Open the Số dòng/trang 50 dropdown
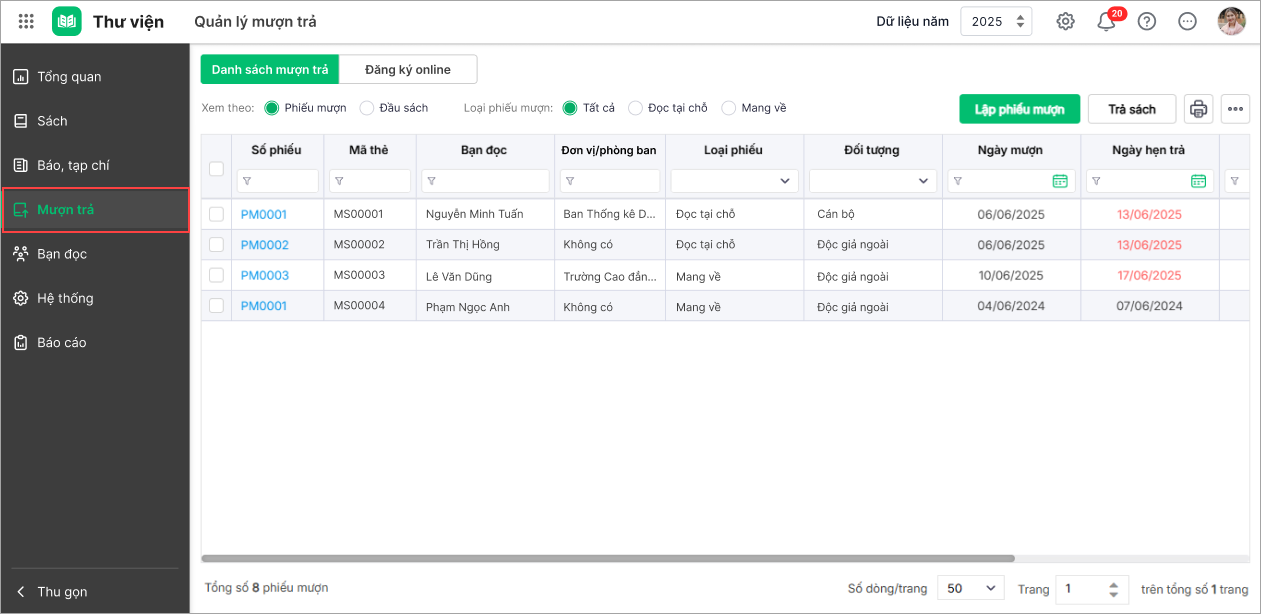This screenshot has width=1261, height=614. [971, 589]
